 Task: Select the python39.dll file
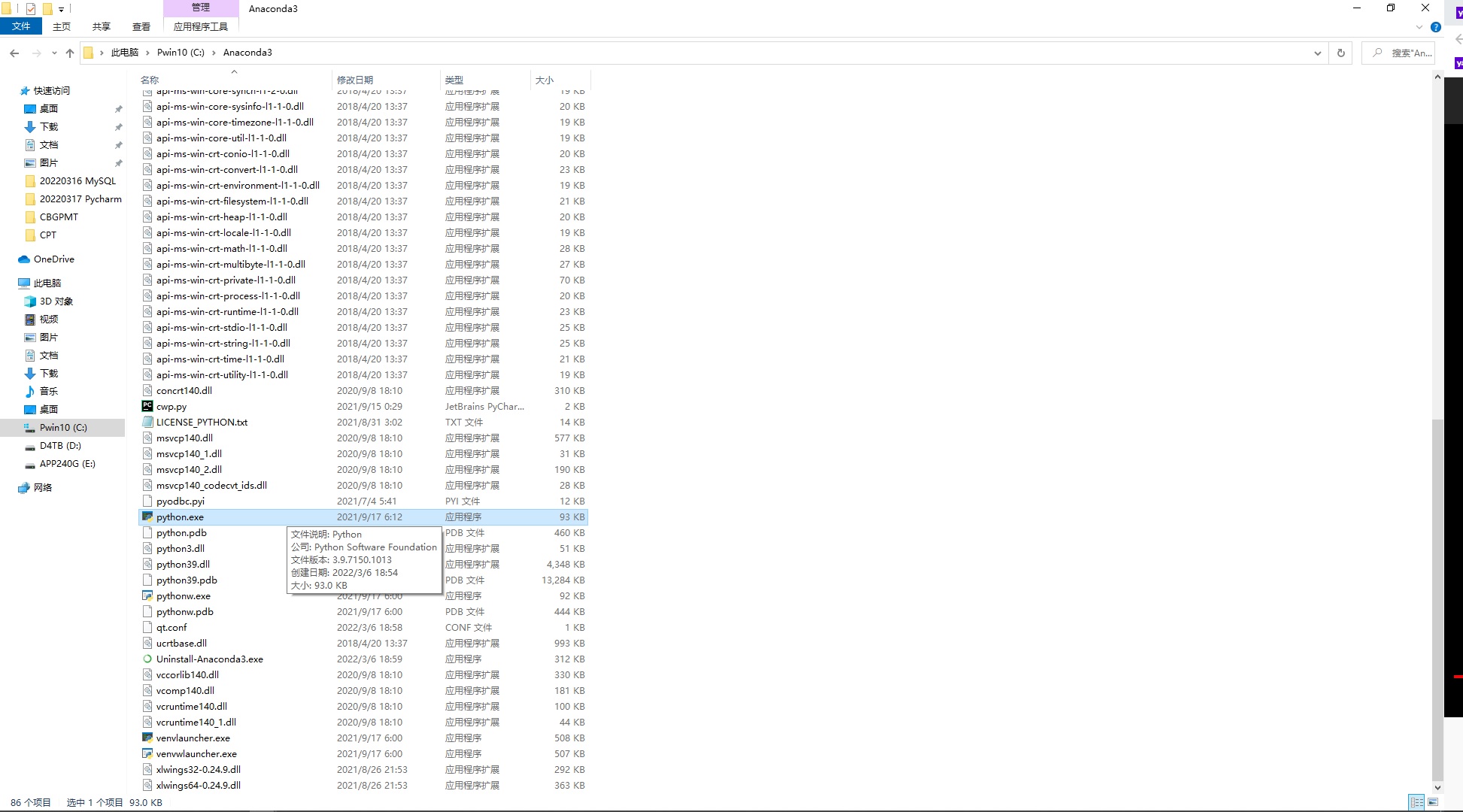point(183,564)
